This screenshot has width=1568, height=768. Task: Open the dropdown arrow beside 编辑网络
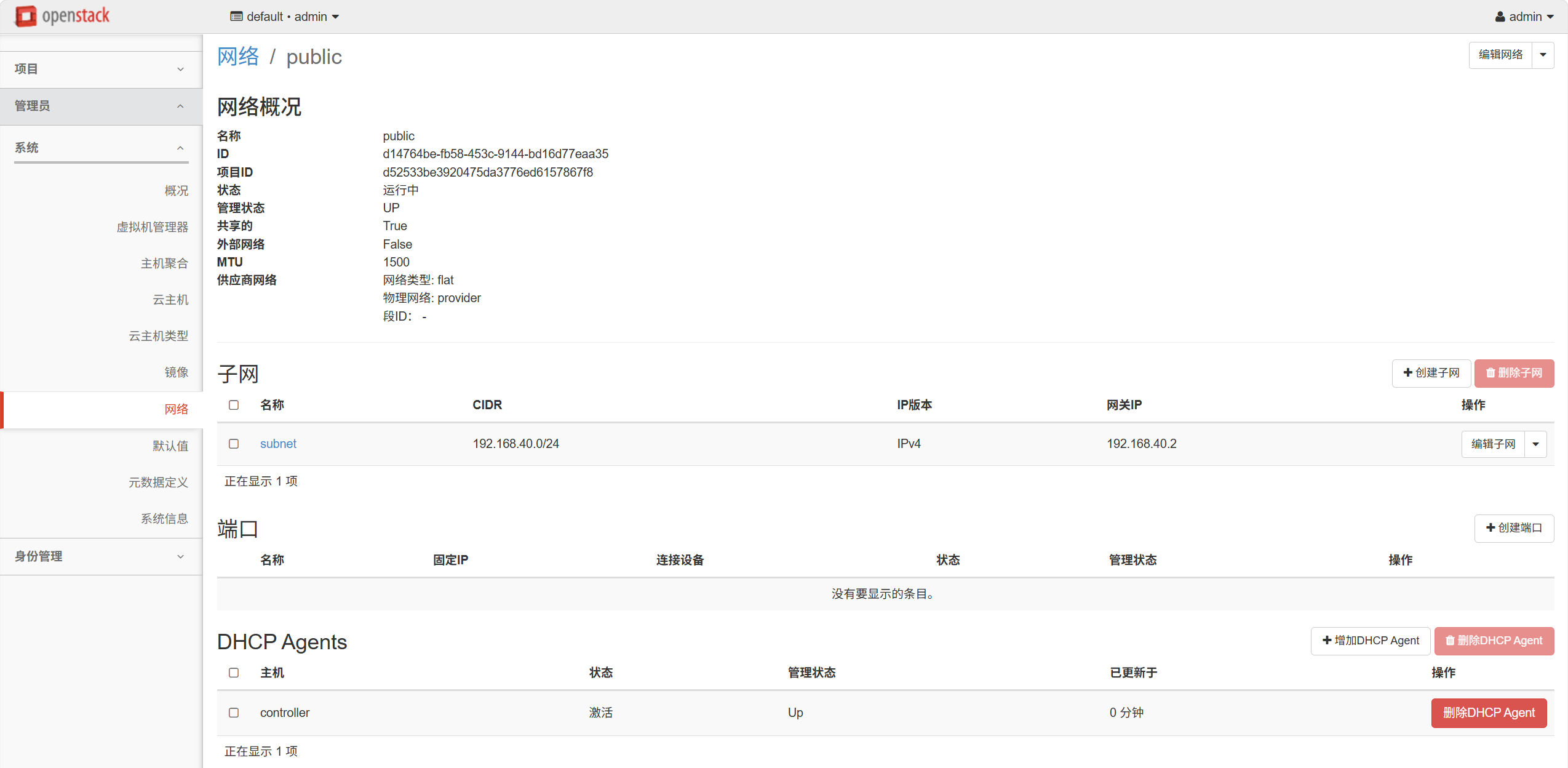1543,55
